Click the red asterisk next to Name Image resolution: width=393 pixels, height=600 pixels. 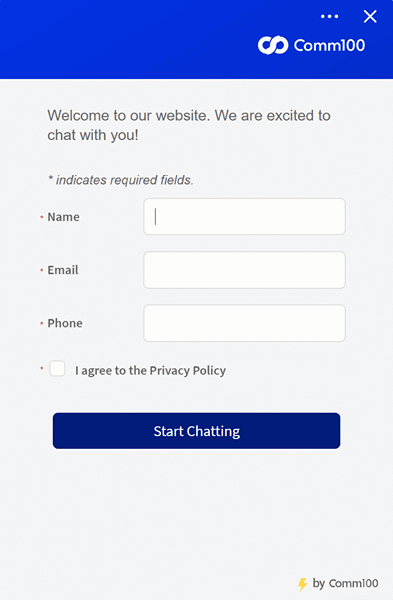41,217
